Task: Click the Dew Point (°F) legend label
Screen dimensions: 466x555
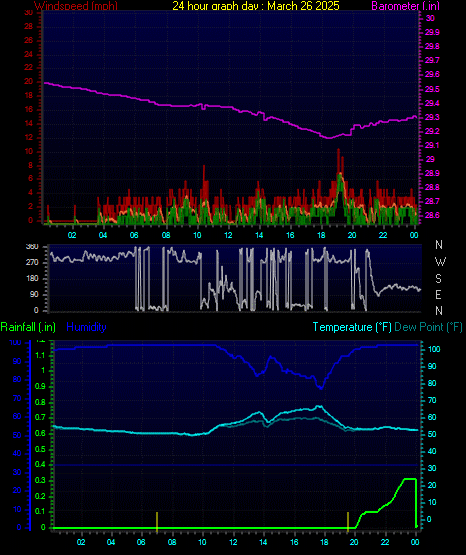Action: tap(428, 327)
